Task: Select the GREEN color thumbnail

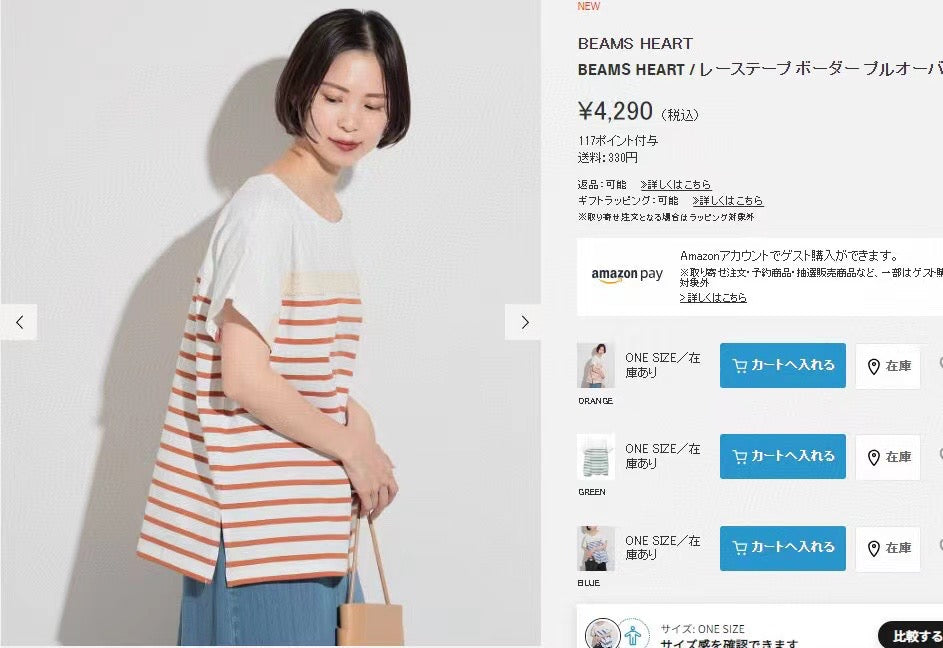Action: pos(595,457)
